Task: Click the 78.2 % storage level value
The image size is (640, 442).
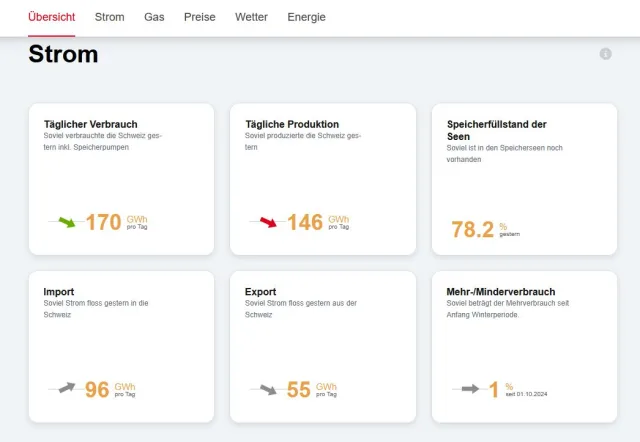Action: tap(473, 230)
